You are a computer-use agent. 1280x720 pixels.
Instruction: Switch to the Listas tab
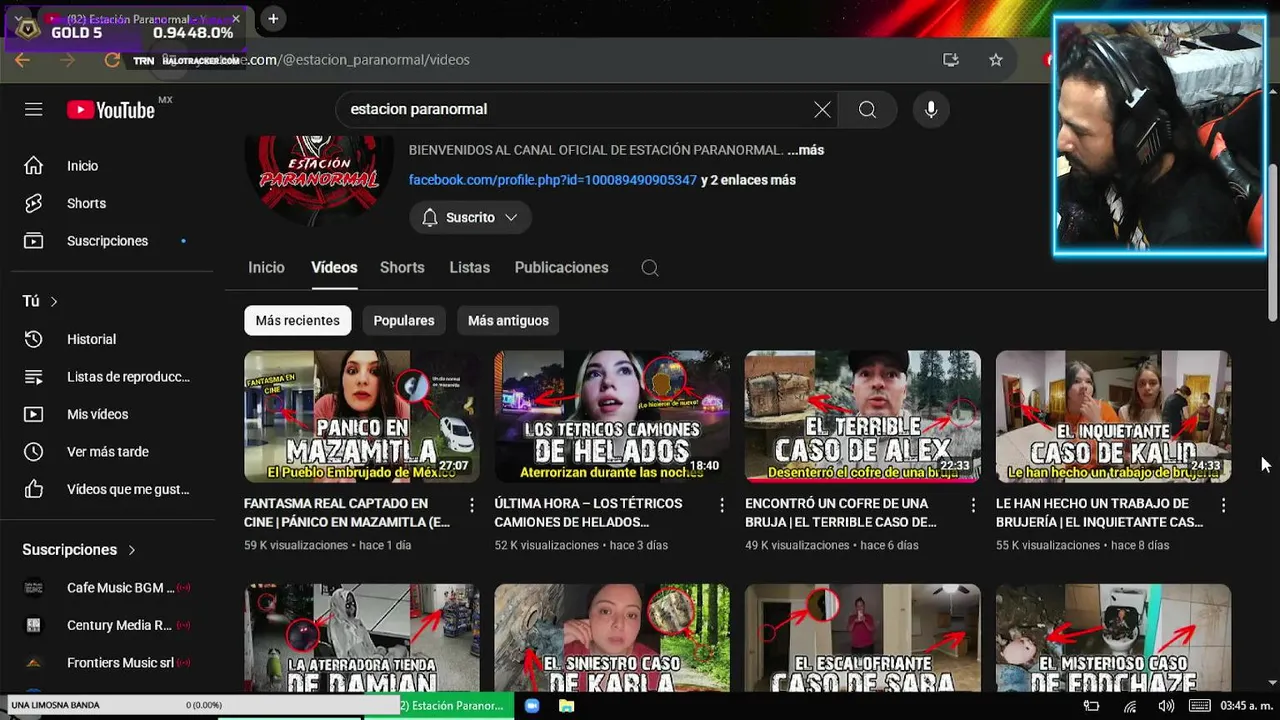tap(469, 268)
